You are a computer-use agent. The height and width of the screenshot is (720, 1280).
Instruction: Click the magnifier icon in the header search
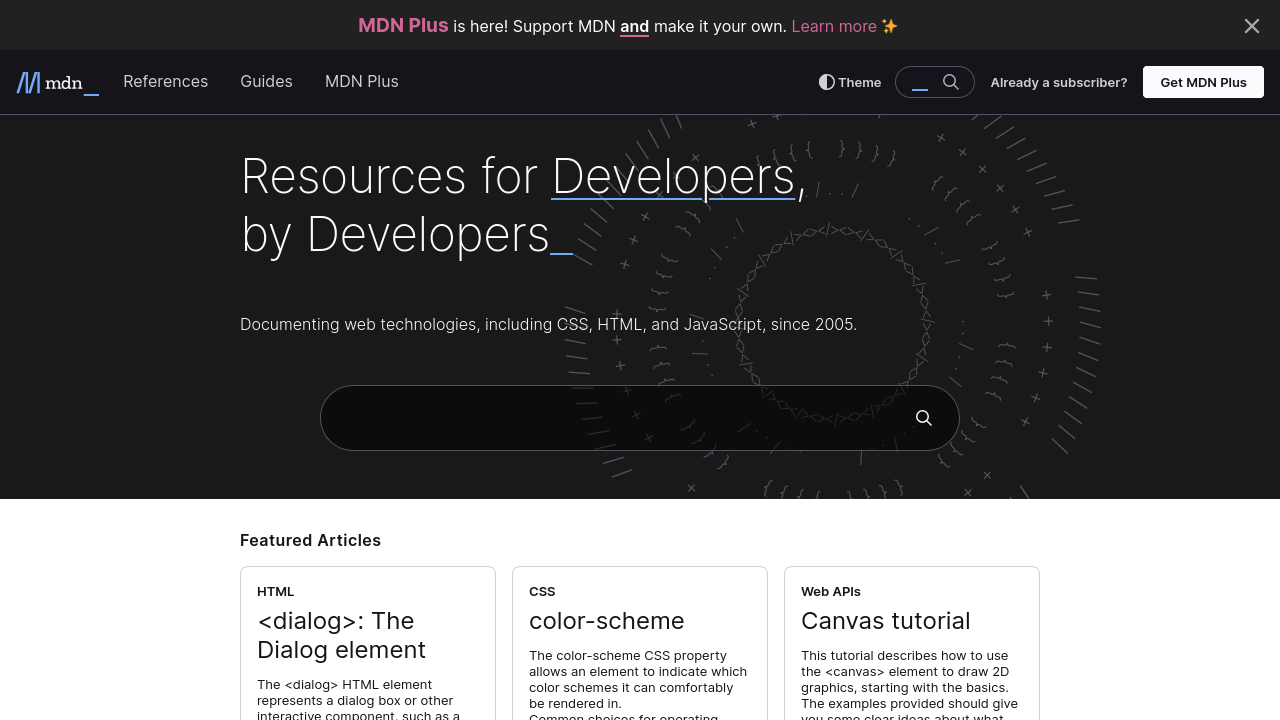[950, 82]
